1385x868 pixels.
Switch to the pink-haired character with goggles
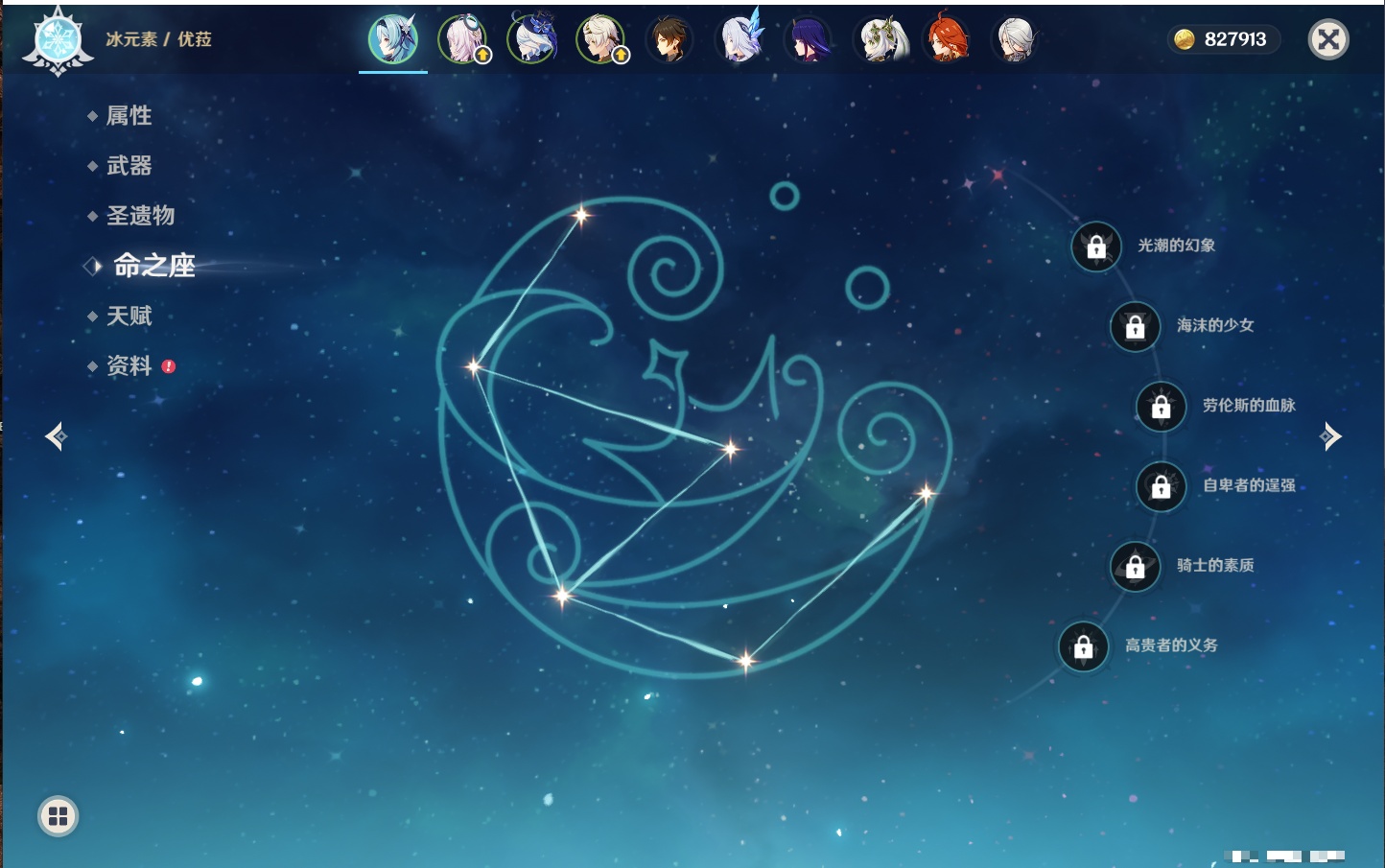point(462,39)
